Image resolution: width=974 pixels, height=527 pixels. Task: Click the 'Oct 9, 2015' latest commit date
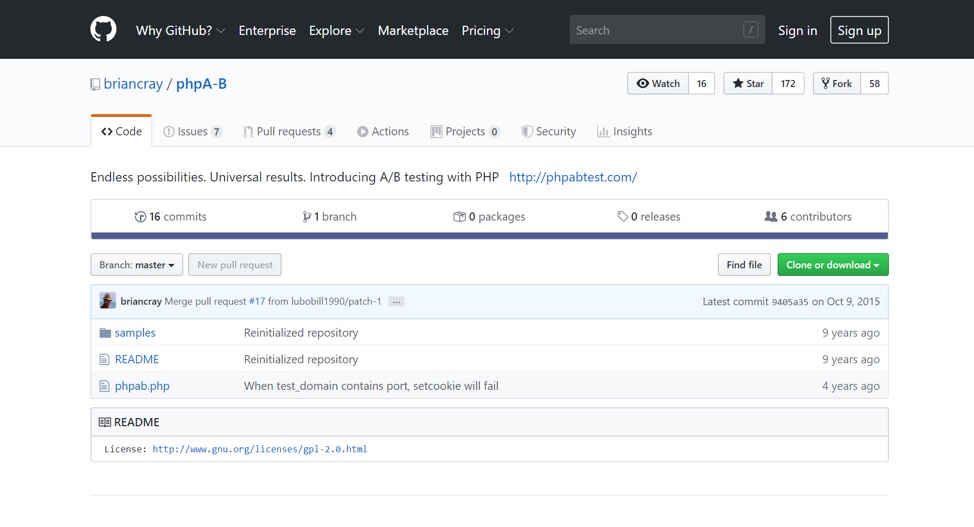pyautogui.click(x=853, y=301)
